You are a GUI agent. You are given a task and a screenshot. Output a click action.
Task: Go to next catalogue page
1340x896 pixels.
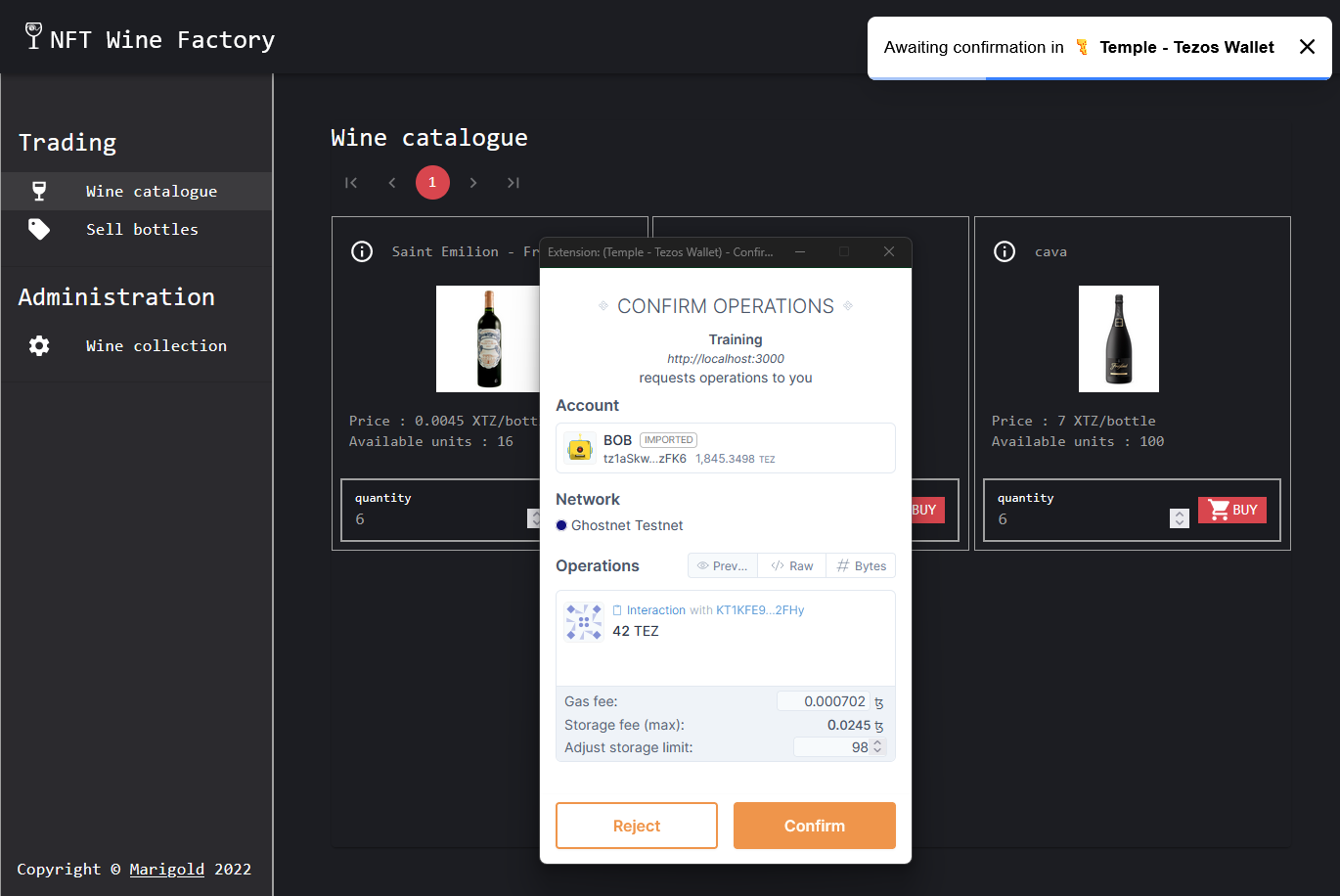click(473, 183)
